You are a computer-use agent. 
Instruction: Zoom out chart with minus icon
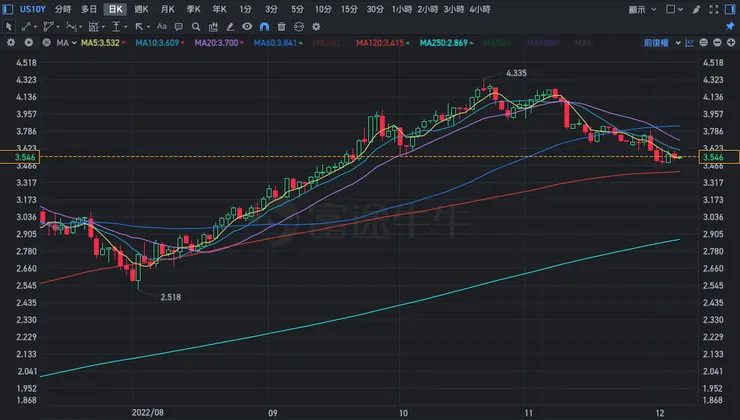pyautogui.click(x=717, y=43)
